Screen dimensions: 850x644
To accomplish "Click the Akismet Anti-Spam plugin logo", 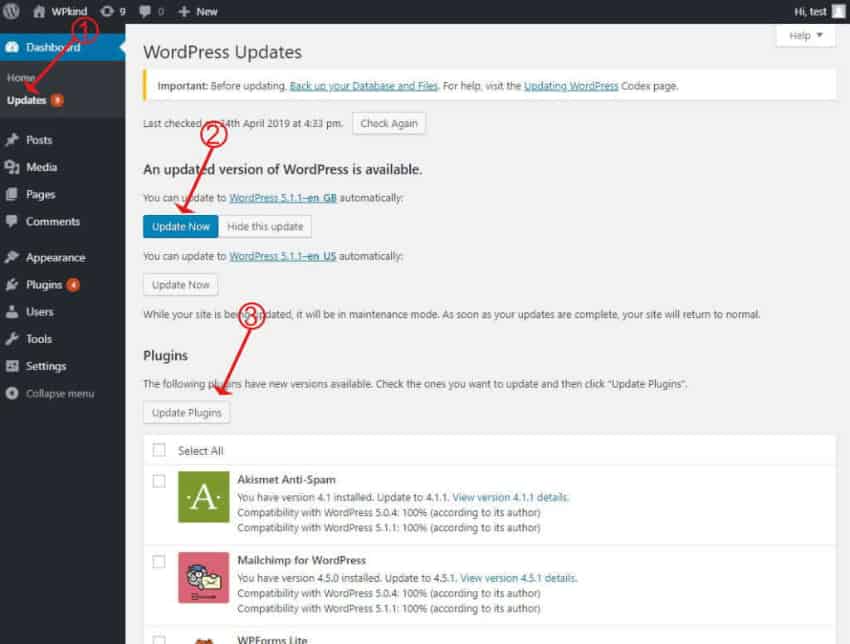I will click(204, 497).
